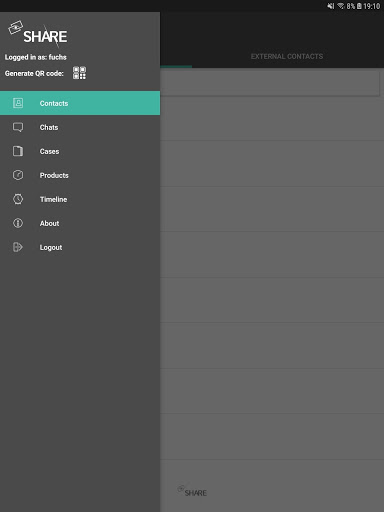Tap the 'Generate QR code:' label
384x512 pixels.
coord(34,73)
